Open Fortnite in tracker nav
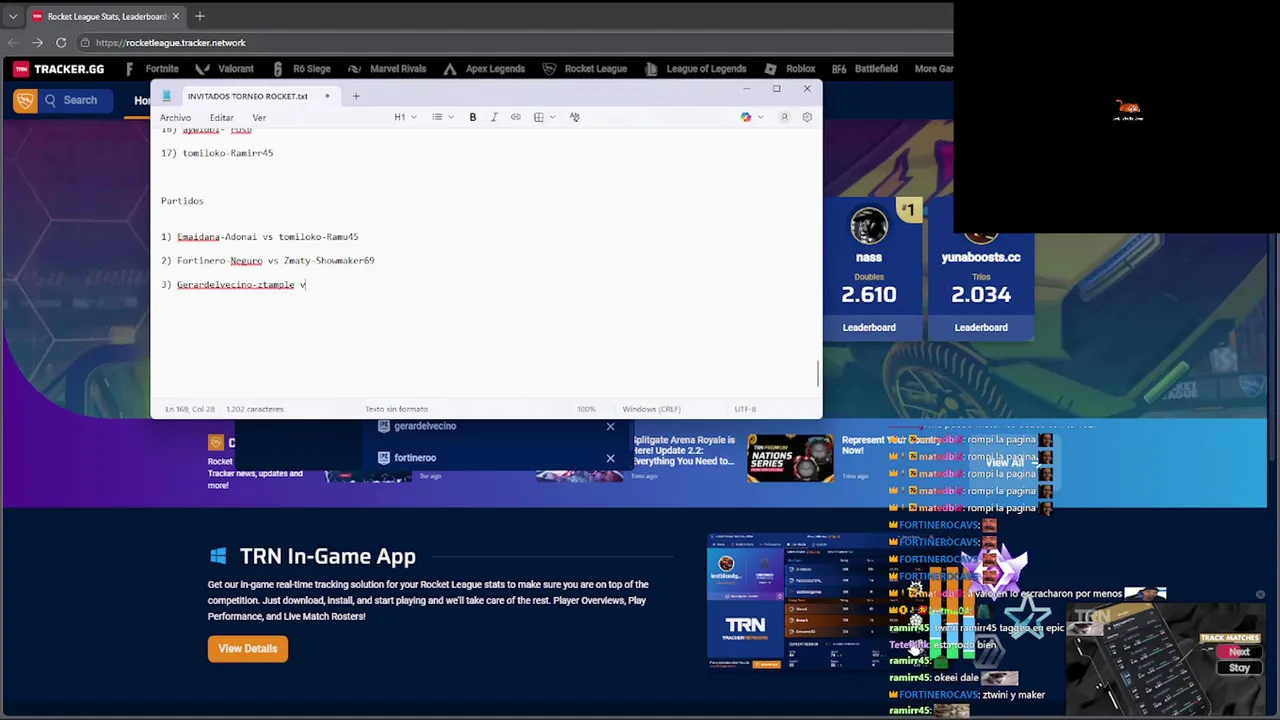 point(153,69)
